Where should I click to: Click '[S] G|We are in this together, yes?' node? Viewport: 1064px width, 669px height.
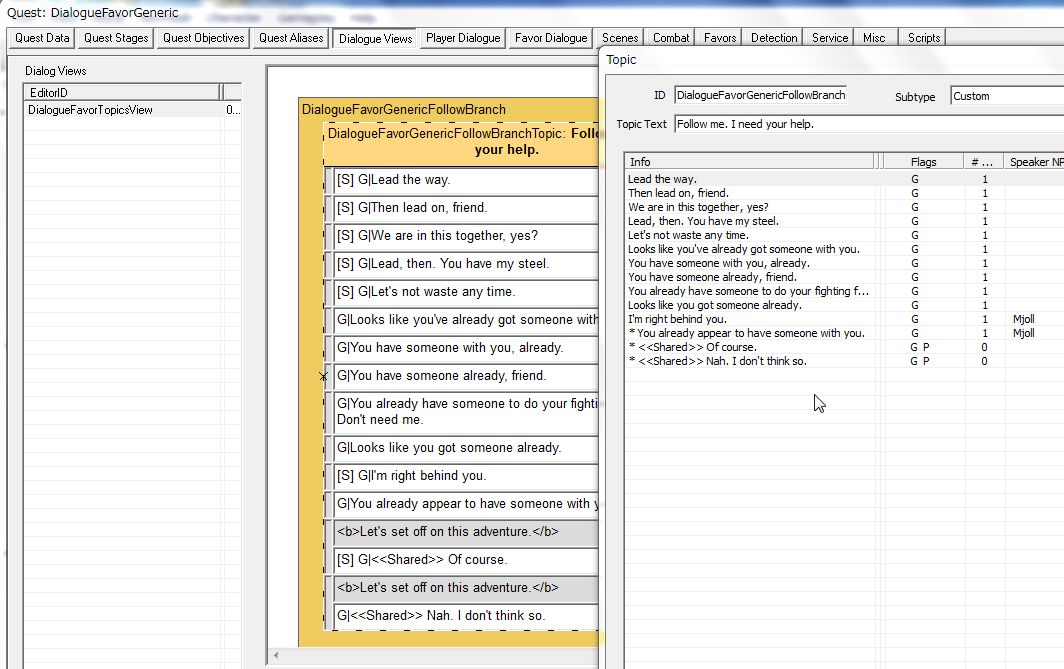pyautogui.click(x=466, y=236)
